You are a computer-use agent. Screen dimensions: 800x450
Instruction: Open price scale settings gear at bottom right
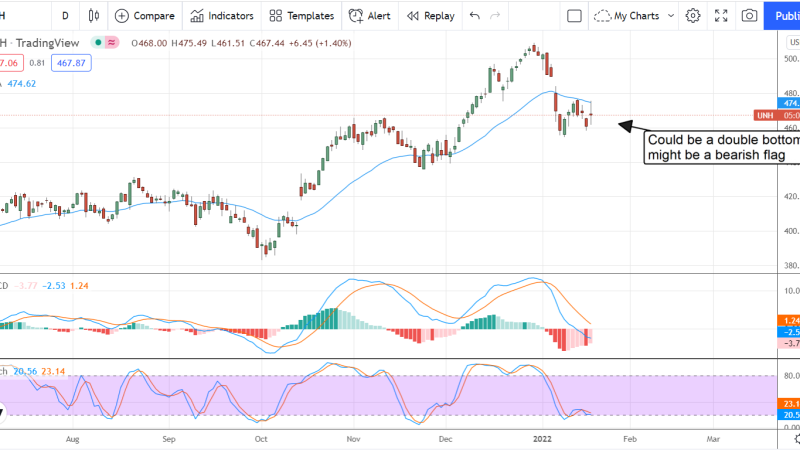click(793, 438)
